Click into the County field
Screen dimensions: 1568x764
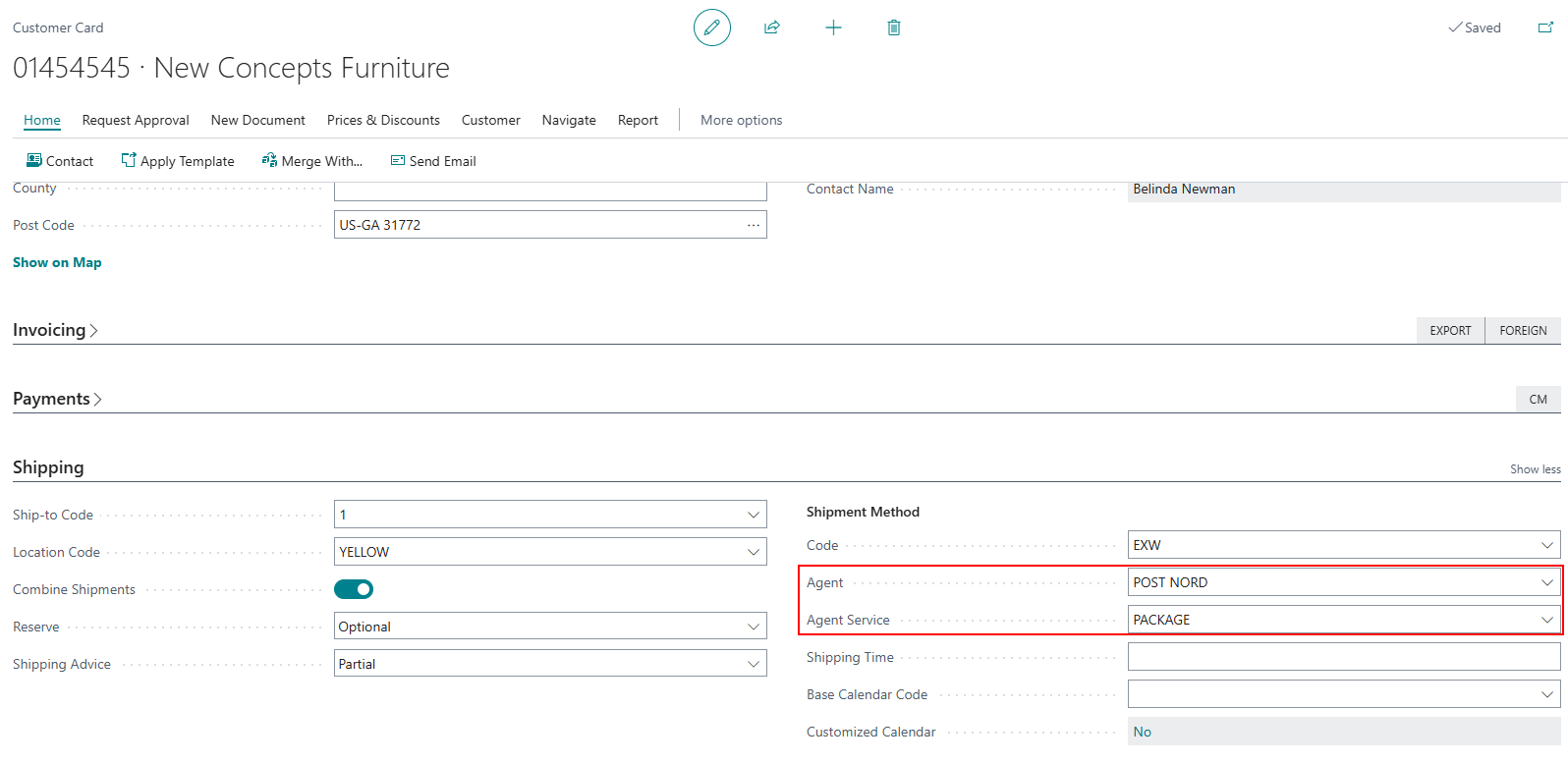[550, 191]
